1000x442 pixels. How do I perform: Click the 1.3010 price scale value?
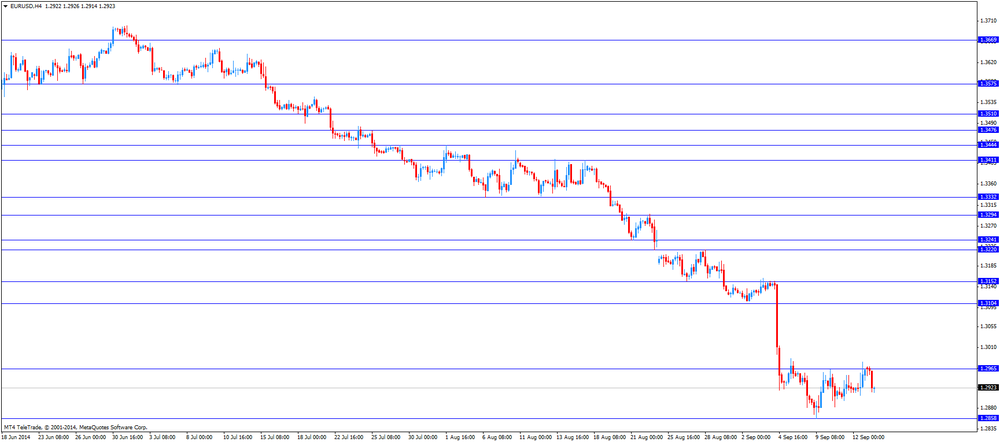coord(988,347)
